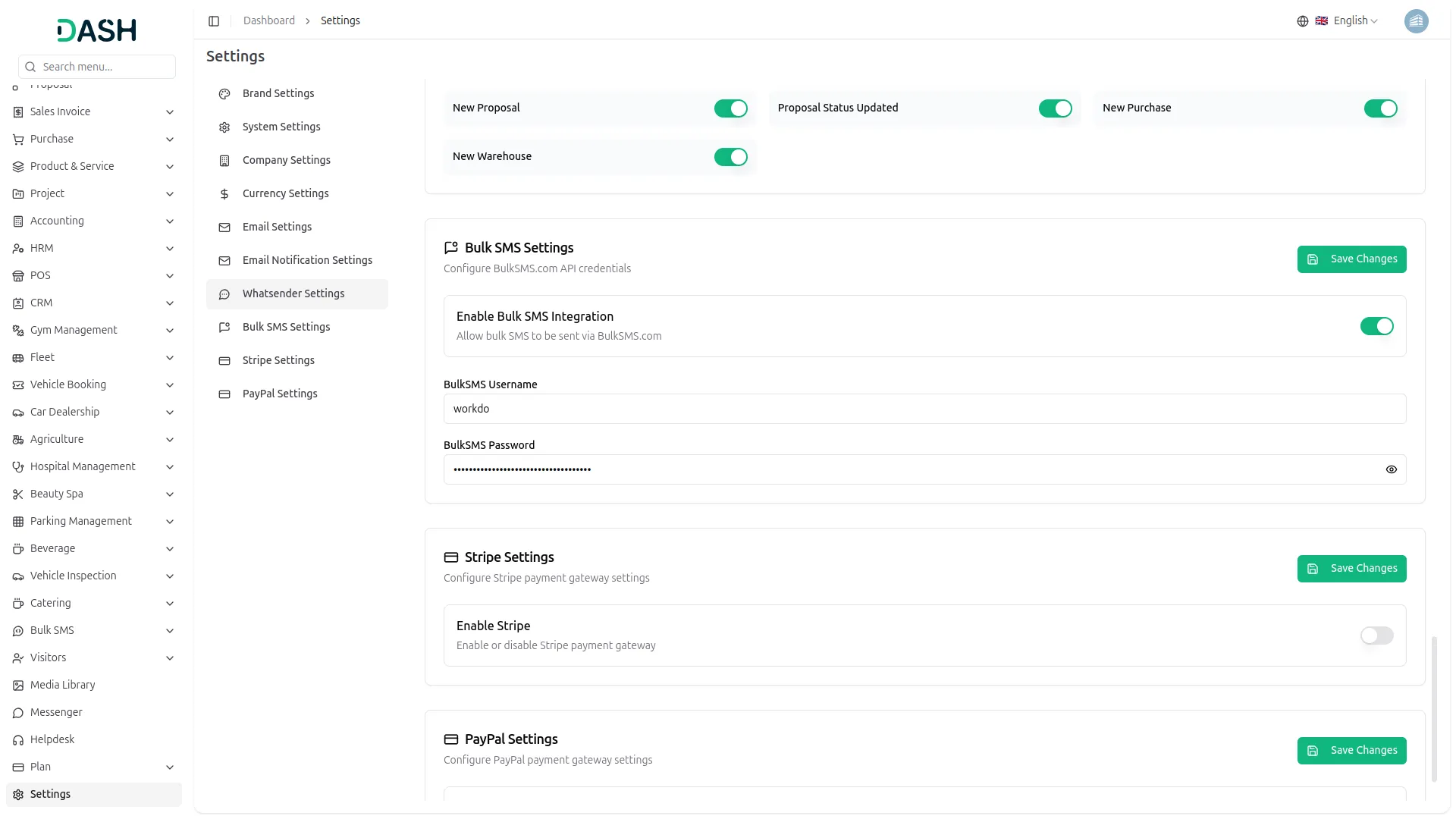Open Email Settings envelope icon

(224, 227)
